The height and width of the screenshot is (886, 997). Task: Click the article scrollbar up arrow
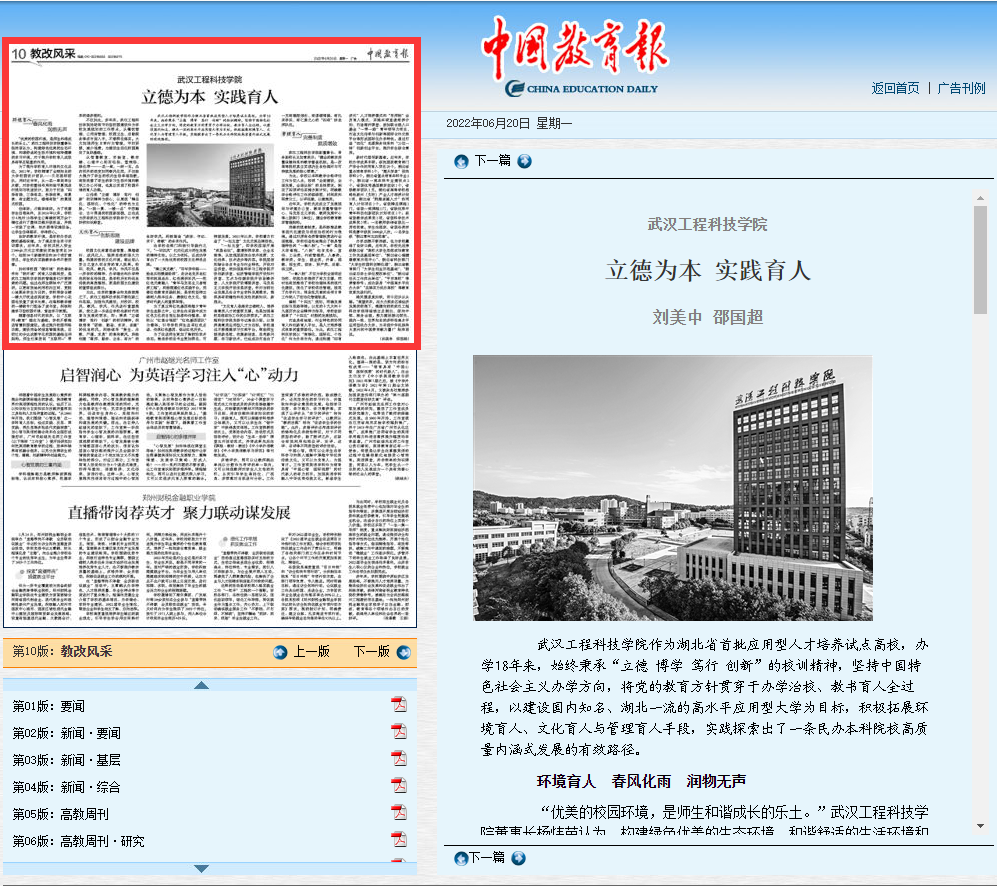coord(979,200)
